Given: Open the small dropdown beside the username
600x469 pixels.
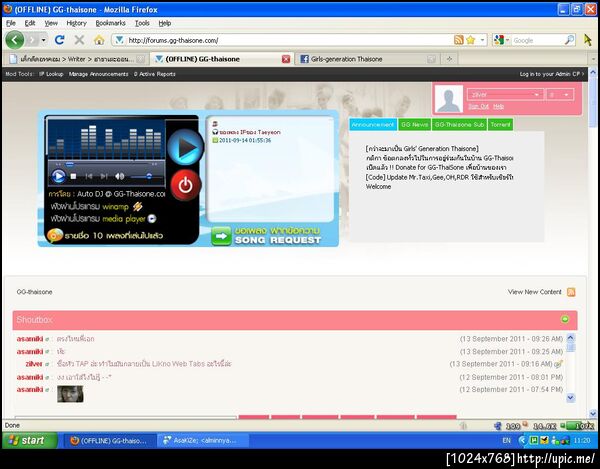Looking at the screenshot, I should [x=559, y=94].
